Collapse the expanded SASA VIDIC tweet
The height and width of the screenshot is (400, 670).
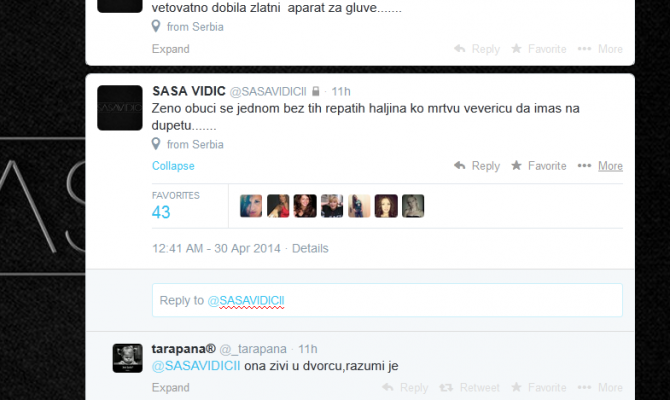click(173, 166)
